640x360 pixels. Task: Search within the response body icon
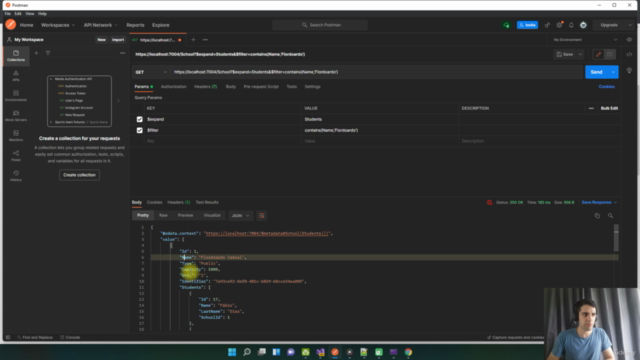tap(610, 216)
